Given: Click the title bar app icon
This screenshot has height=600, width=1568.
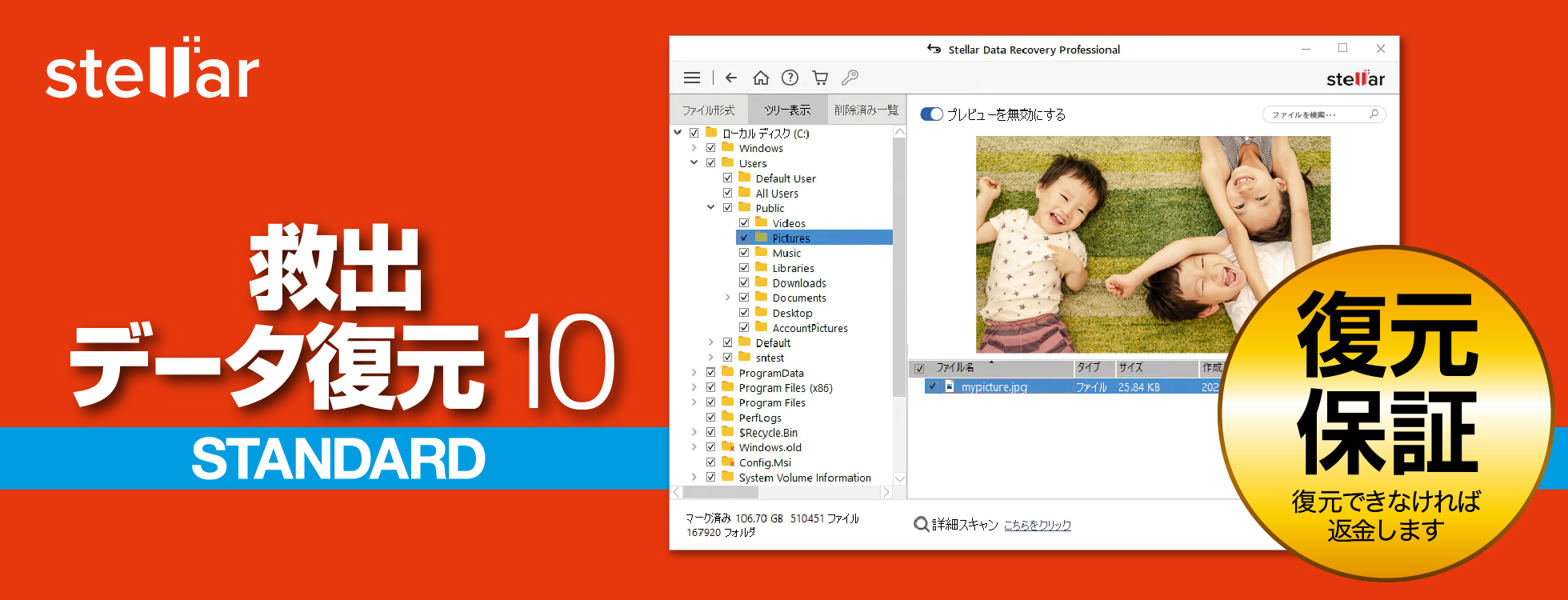Looking at the screenshot, I should pyautogui.click(x=934, y=49).
